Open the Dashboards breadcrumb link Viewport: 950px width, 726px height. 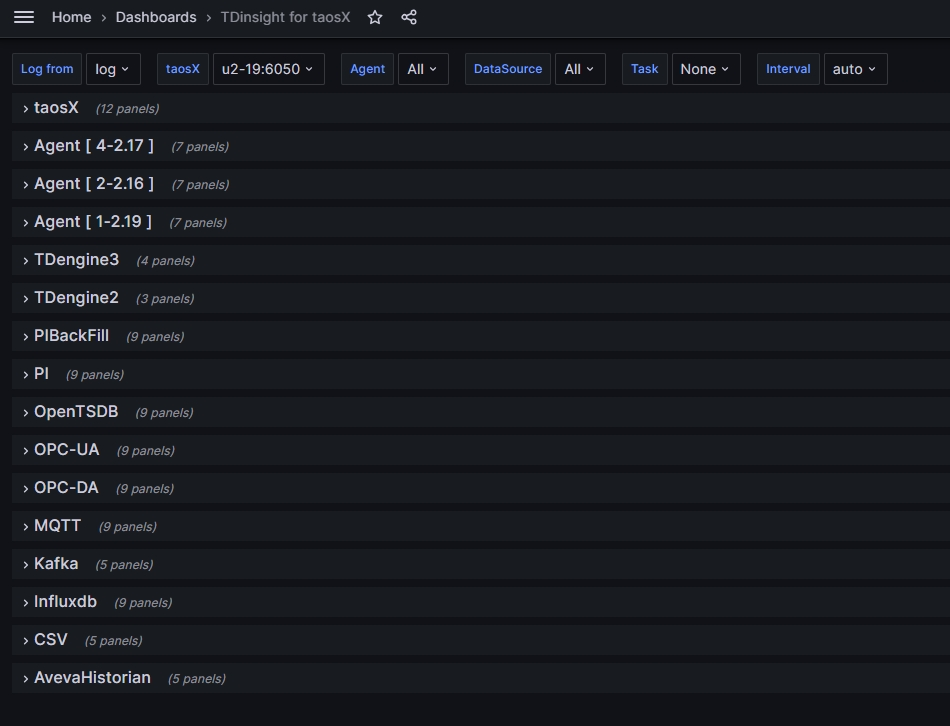[x=156, y=17]
